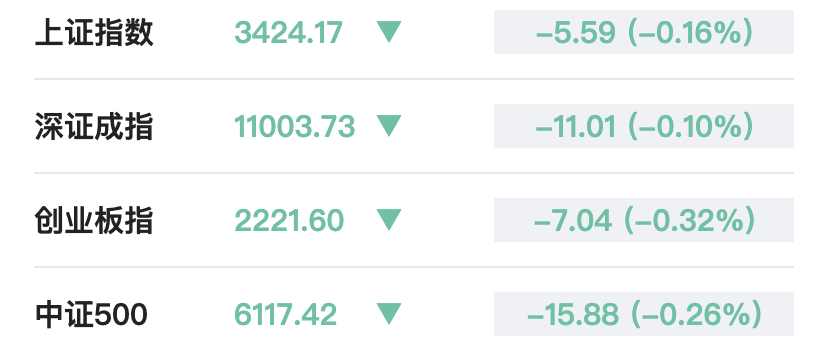
Task: Open the 创业板指 index name
Action: coord(94,220)
